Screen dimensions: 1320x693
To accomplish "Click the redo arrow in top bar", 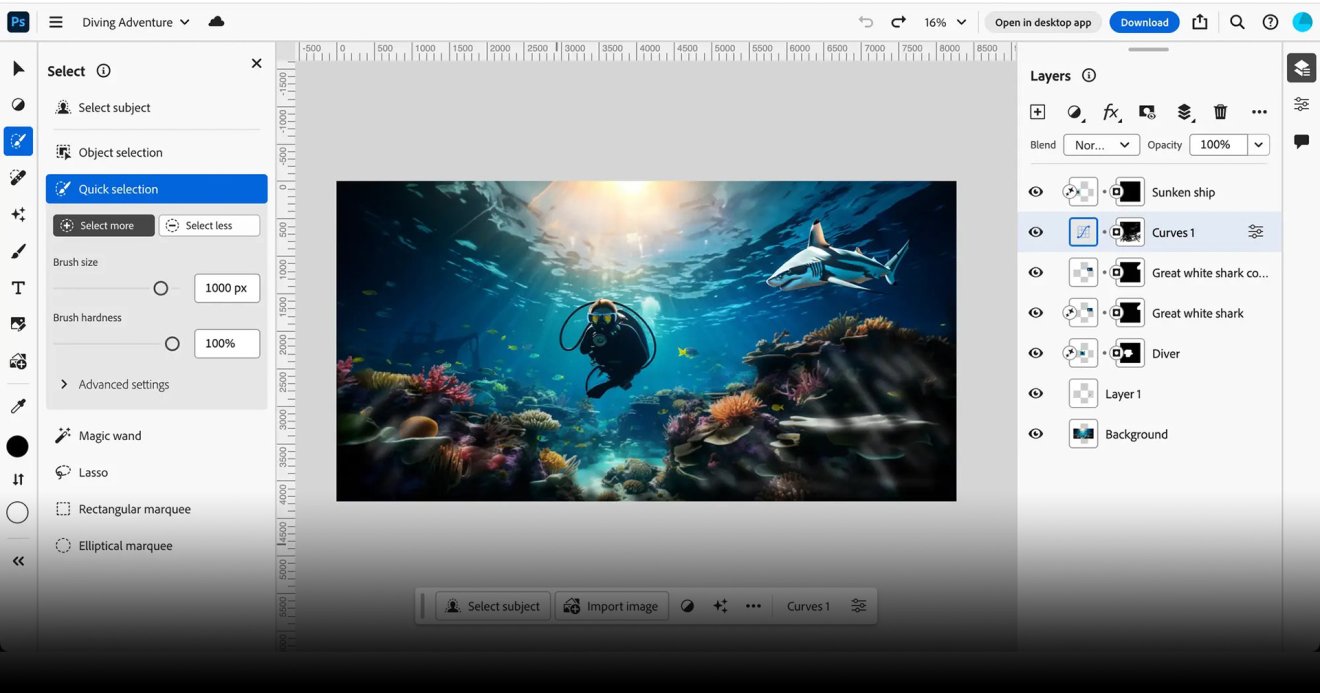I will 898,22.
